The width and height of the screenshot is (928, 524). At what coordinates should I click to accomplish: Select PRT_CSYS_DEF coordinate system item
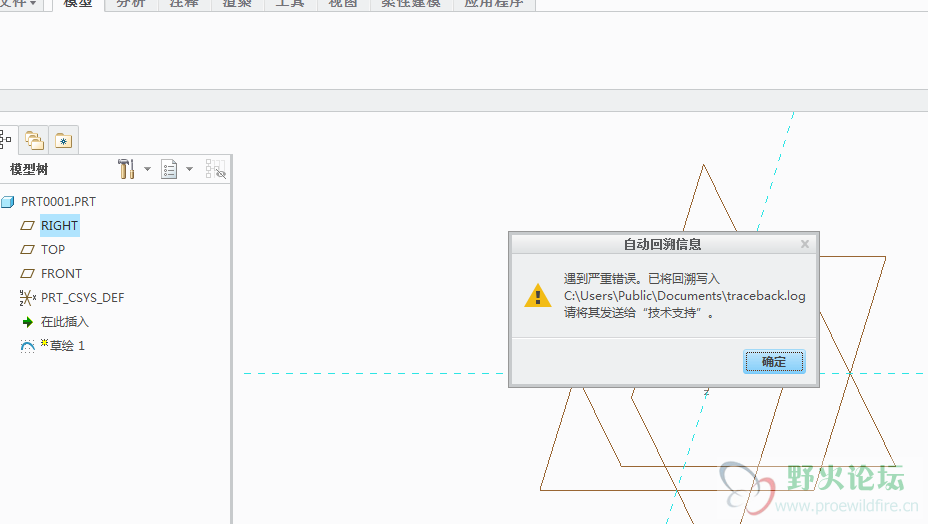tap(82, 298)
